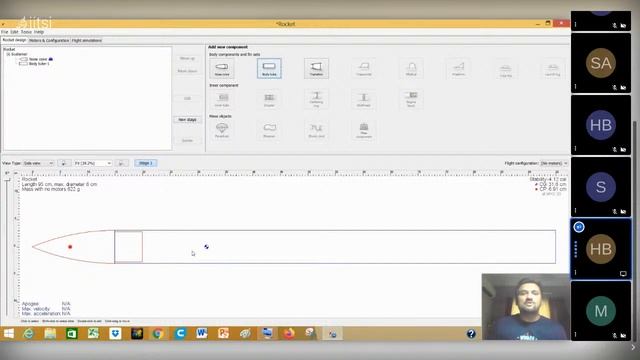Add a Shock cord component

(x=316, y=130)
